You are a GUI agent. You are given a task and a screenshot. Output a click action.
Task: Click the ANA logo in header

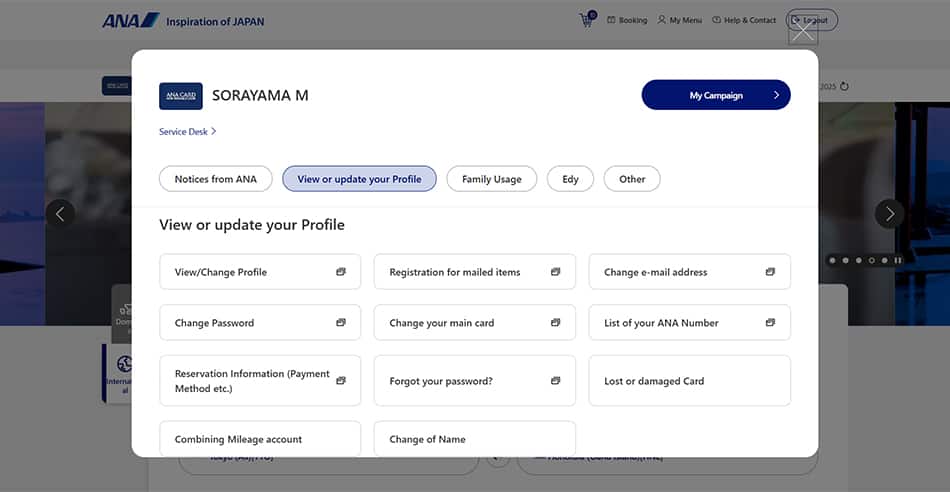(130, 21)
